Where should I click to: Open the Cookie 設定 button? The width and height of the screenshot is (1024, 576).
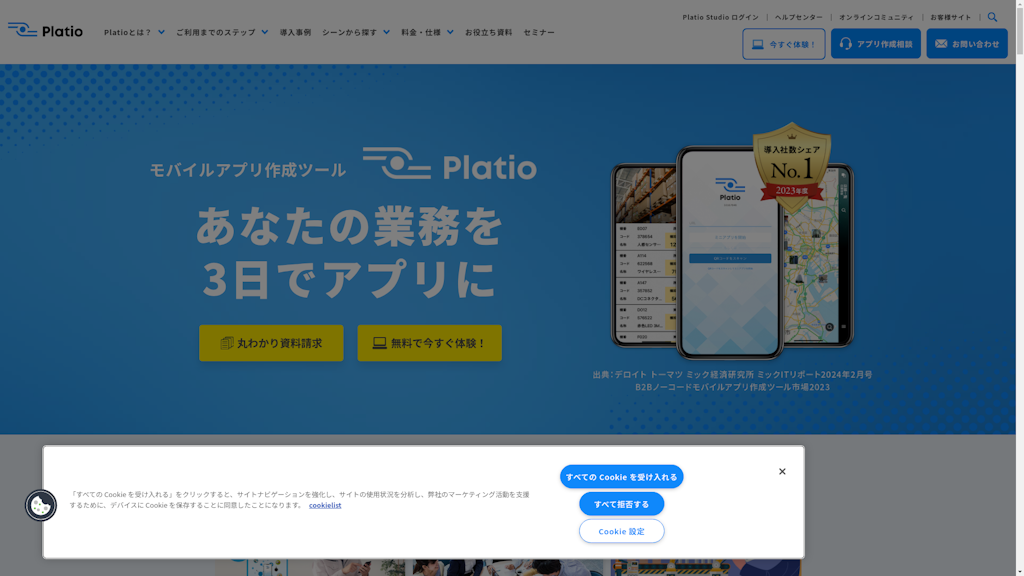click(x=621, y=531)
